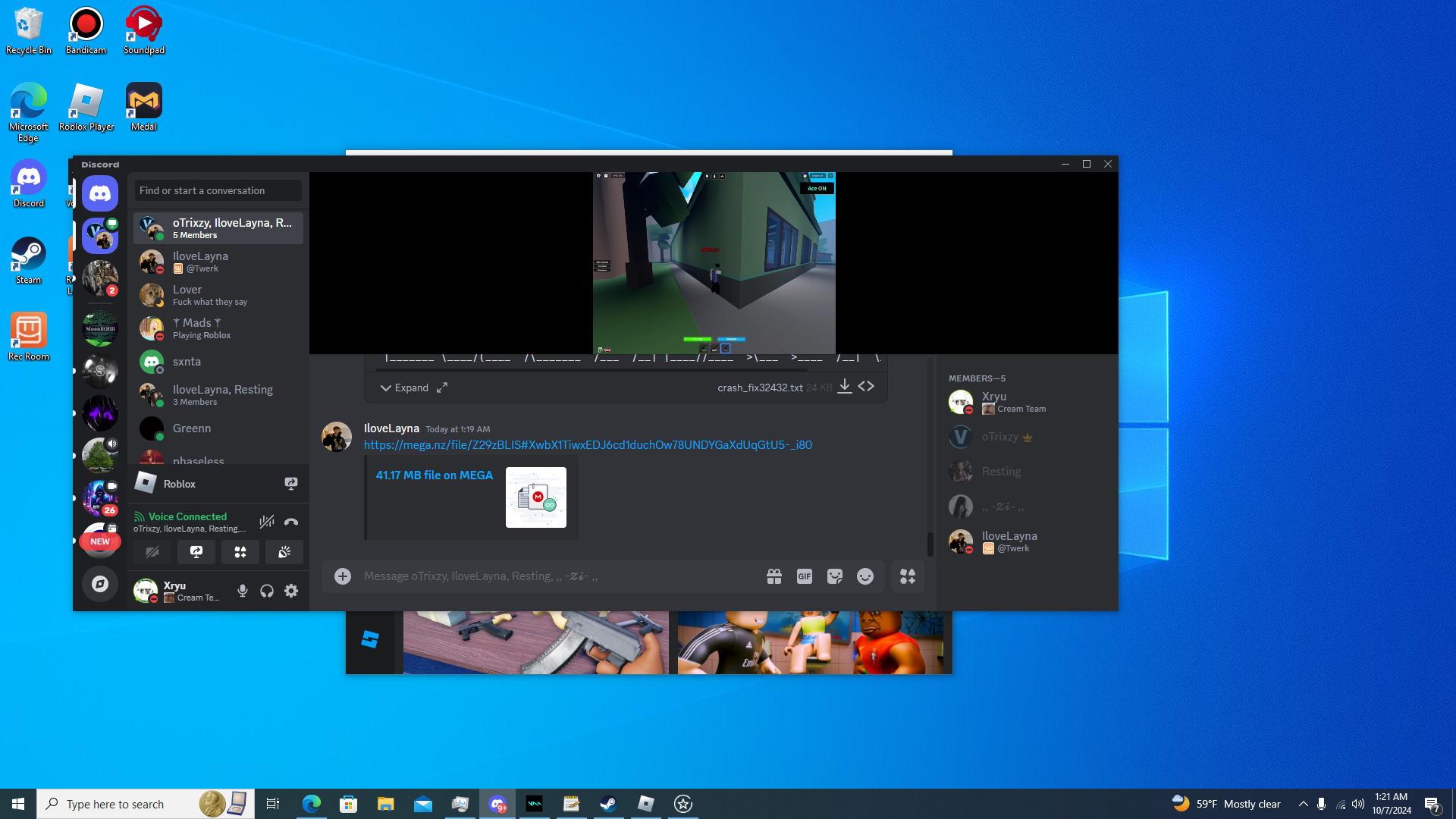Disconnect from the voice call

click(291, 522)
